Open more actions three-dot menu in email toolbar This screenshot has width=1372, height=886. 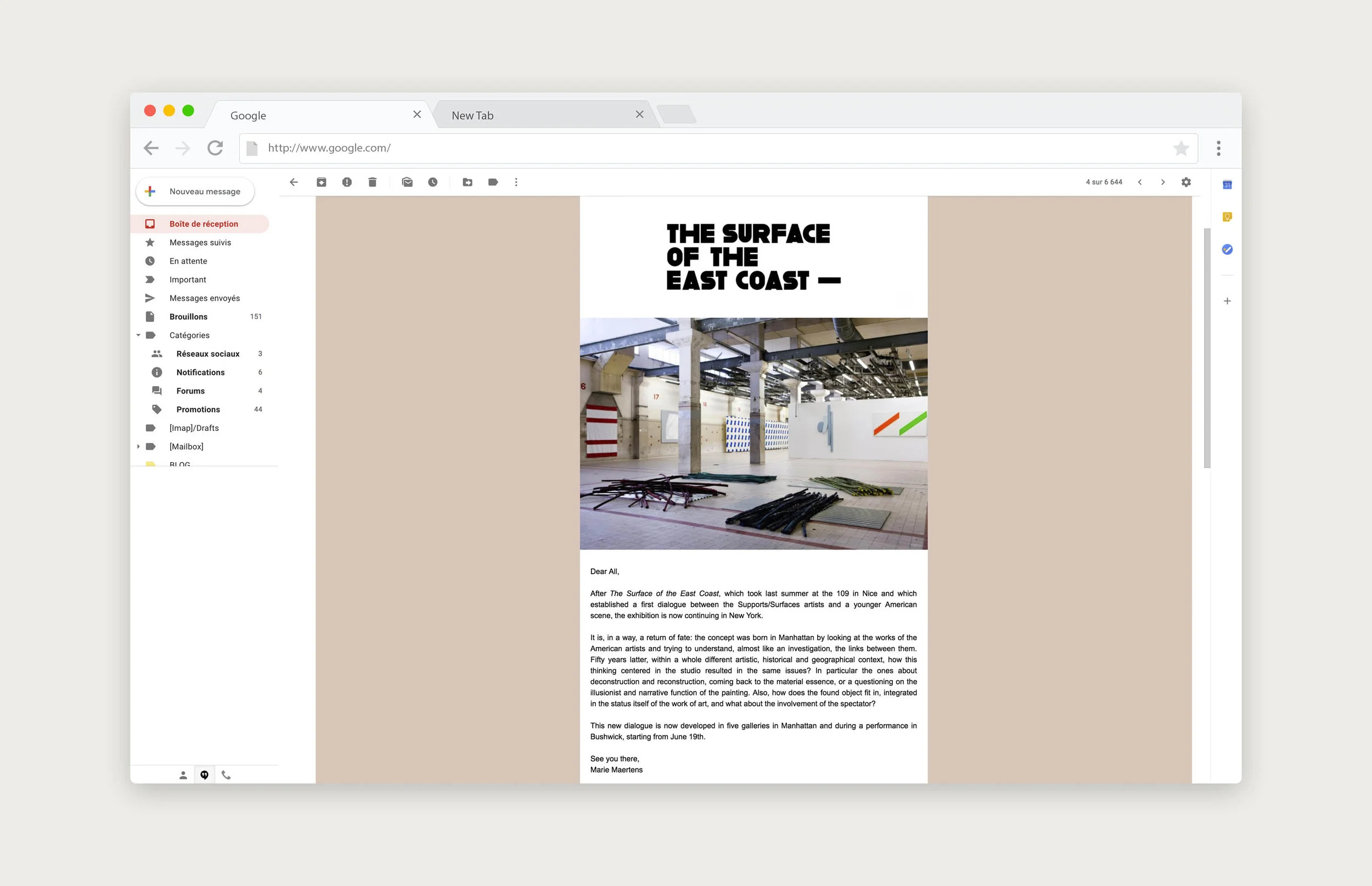516,182
